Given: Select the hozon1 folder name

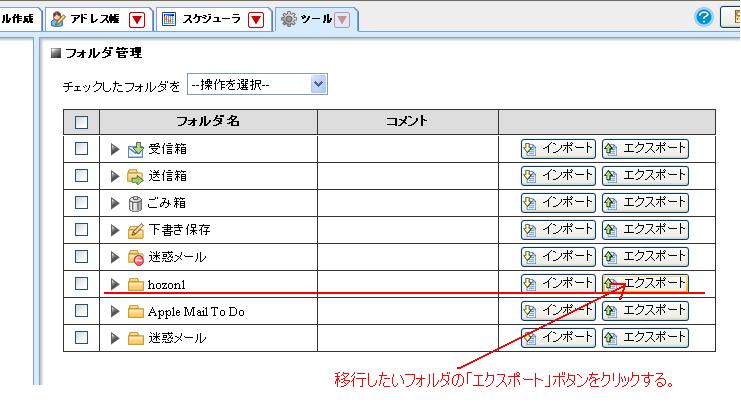Looking at the screenshot, I should pyautogui.click(x=166, y=284).
